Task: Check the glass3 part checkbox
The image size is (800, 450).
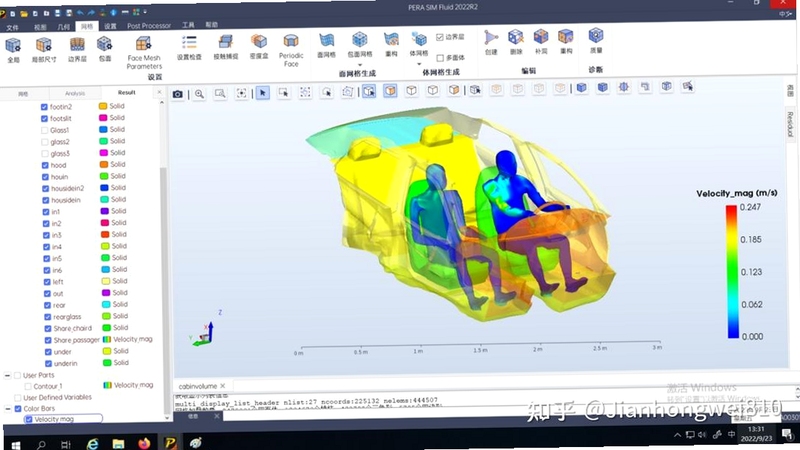Action: (45, 154)
